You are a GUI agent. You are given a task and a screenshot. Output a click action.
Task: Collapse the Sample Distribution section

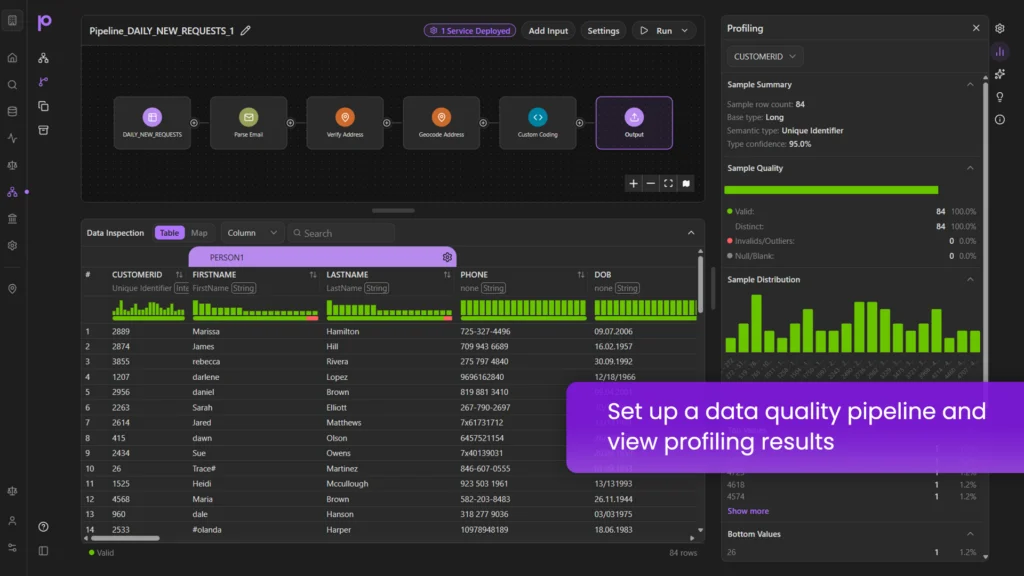click(970, 280)
